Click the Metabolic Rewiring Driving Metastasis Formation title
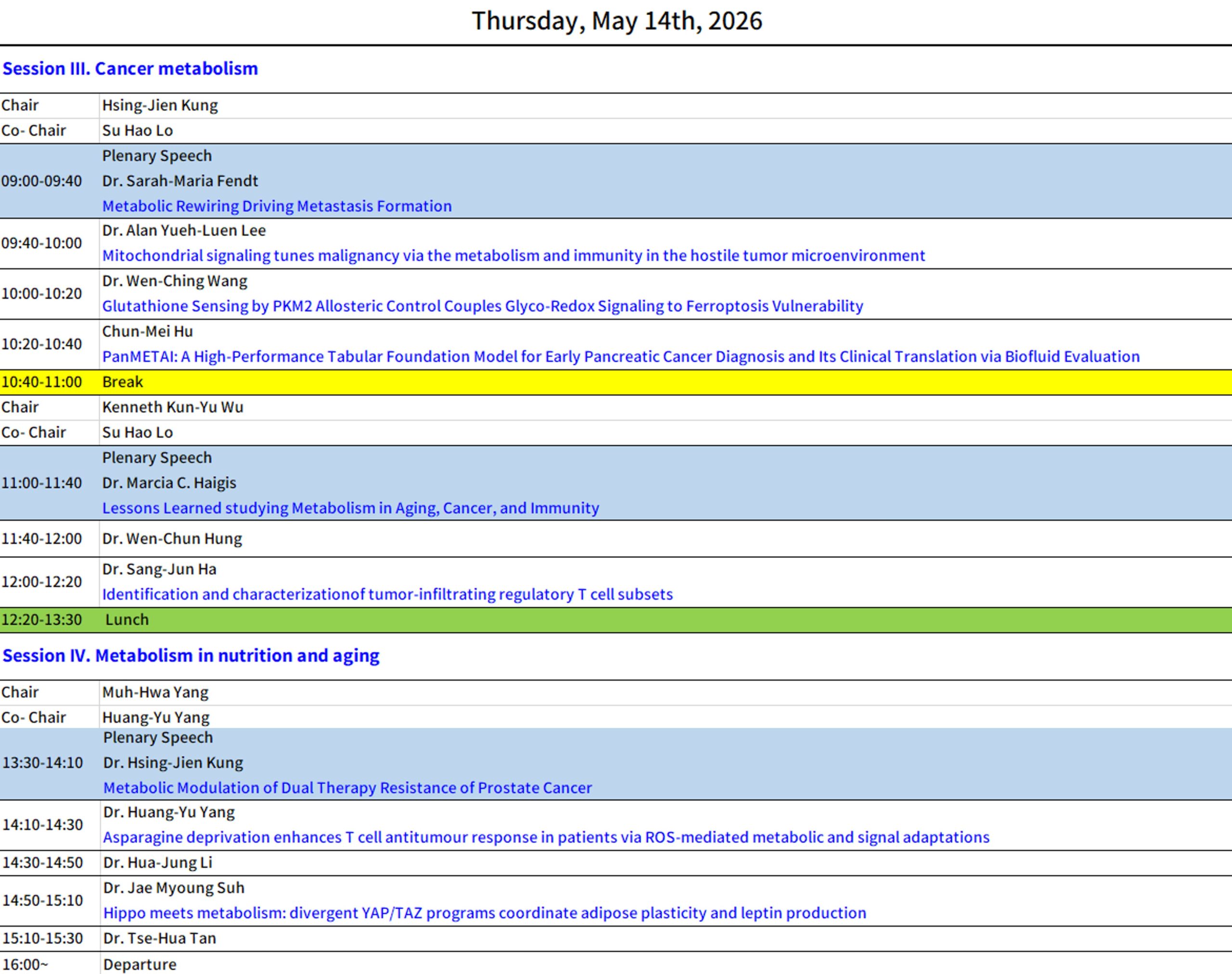Viewport: 1232px width, 974px height. 277,206
